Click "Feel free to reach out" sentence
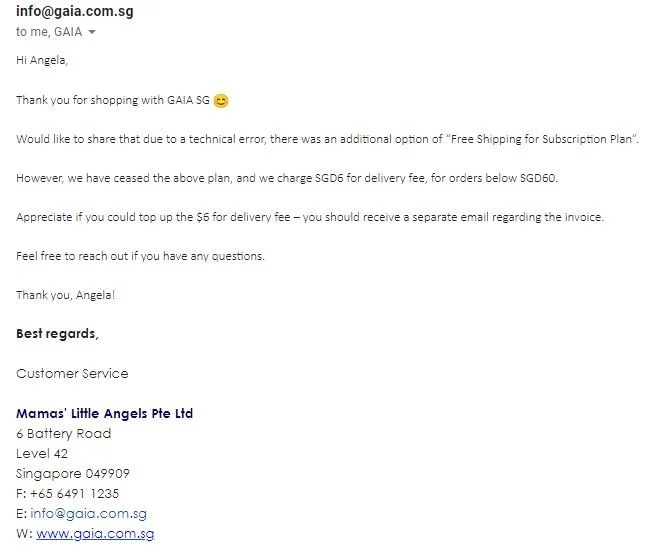Image resolution: width=657 pixels, height=558 pixels. point(140,256)
